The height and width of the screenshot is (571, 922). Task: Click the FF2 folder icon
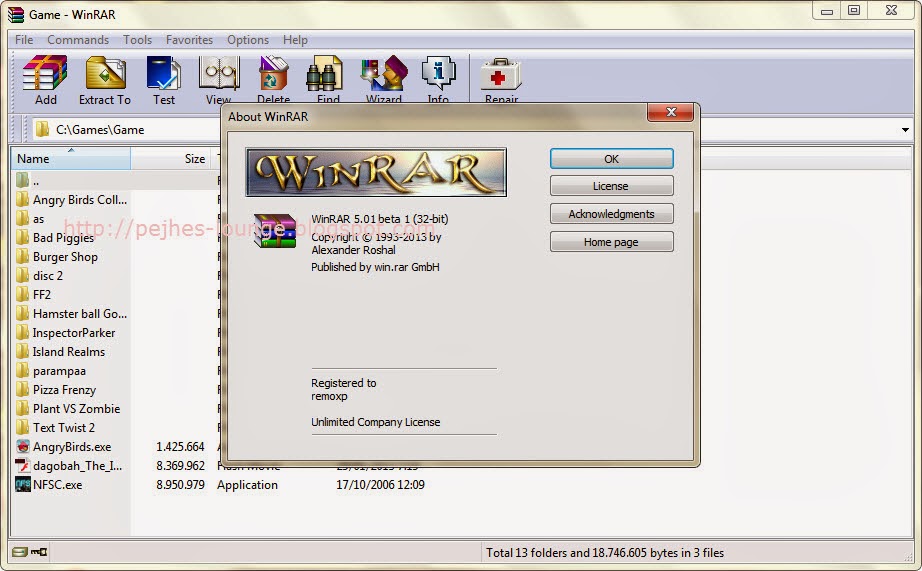click(22, 294)
